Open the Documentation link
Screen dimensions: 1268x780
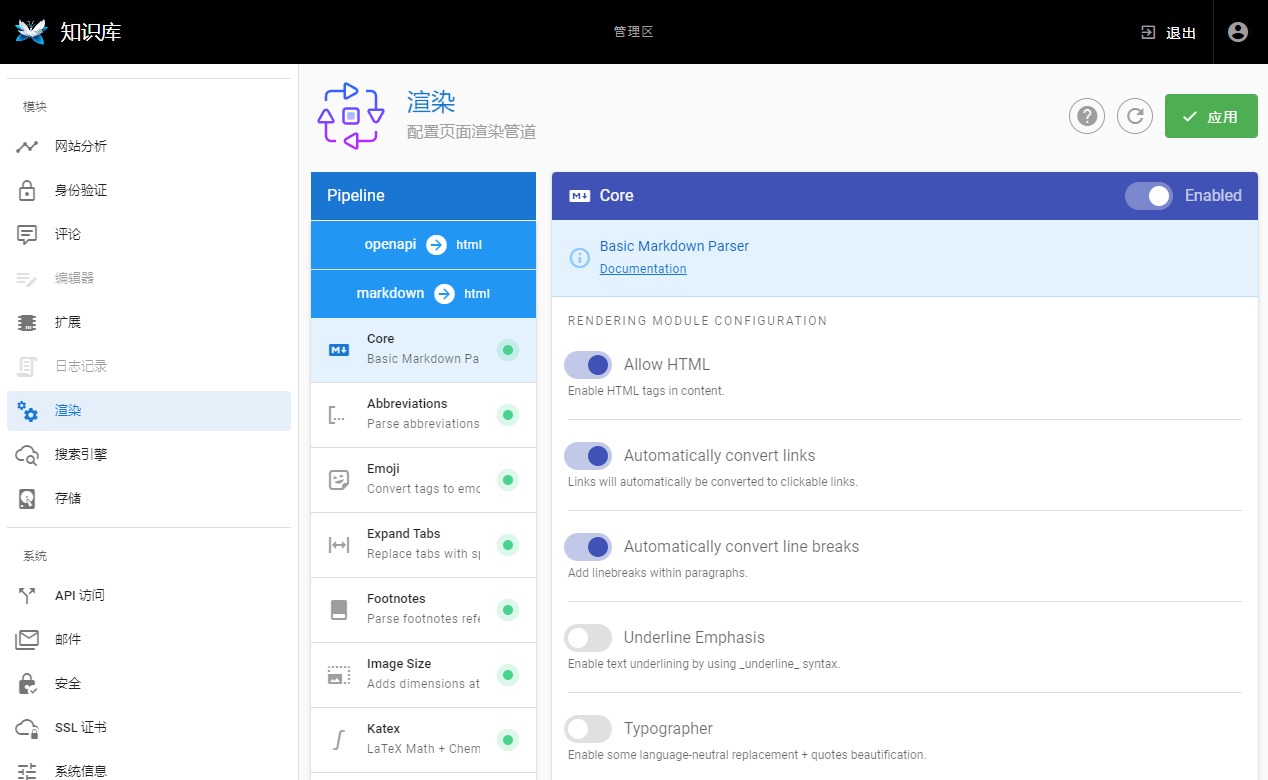643,269
